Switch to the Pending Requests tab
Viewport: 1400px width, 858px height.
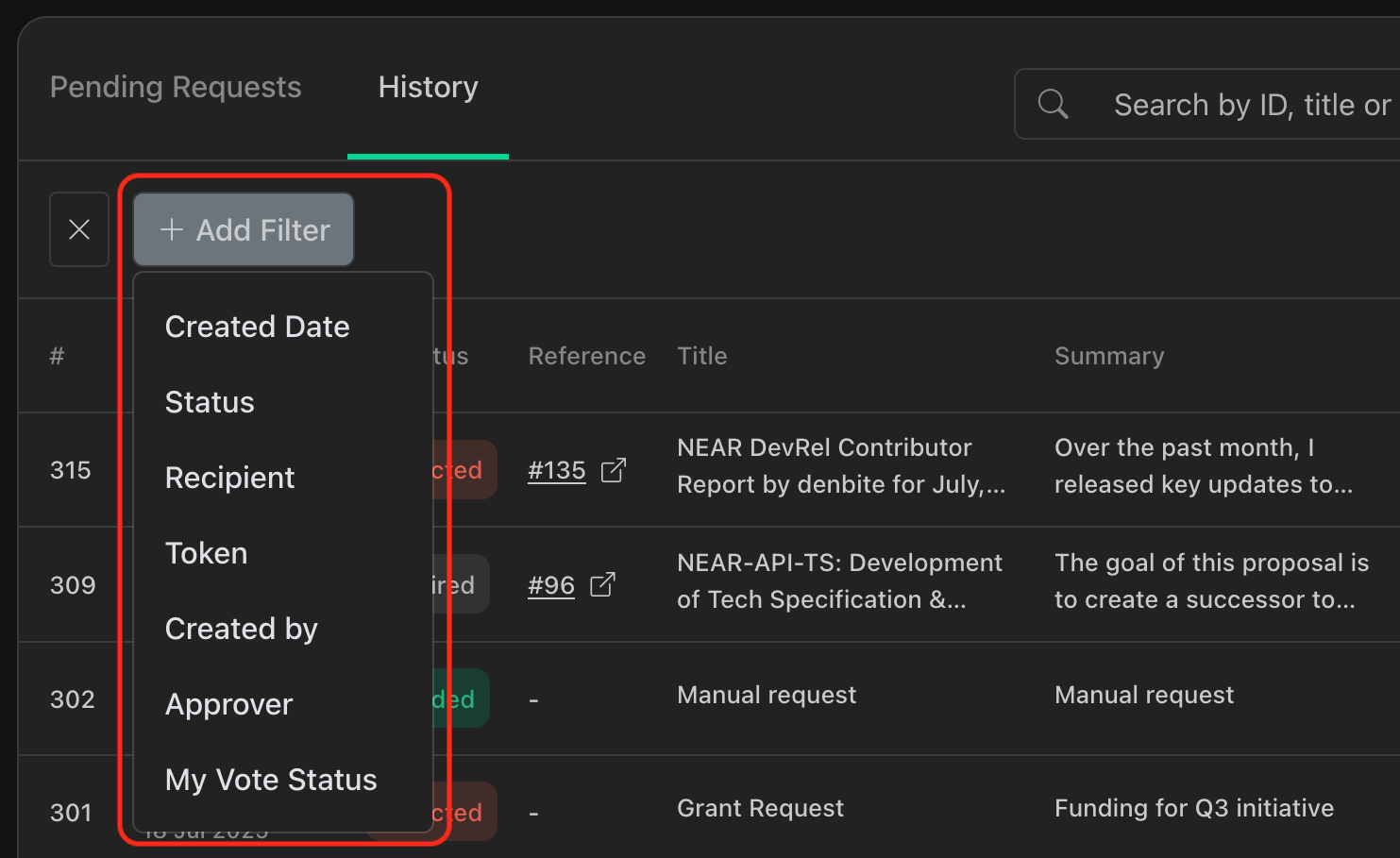175,87
